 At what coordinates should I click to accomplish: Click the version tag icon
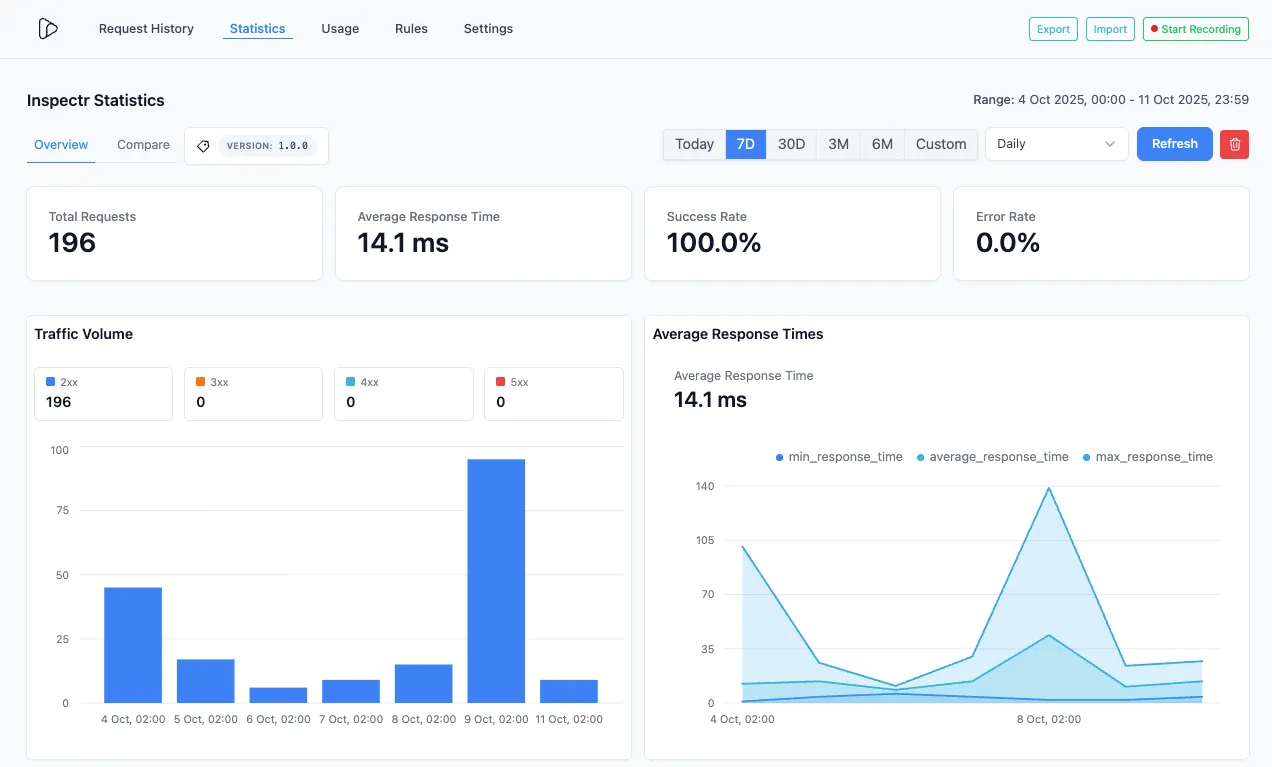(x=203, y=146)
